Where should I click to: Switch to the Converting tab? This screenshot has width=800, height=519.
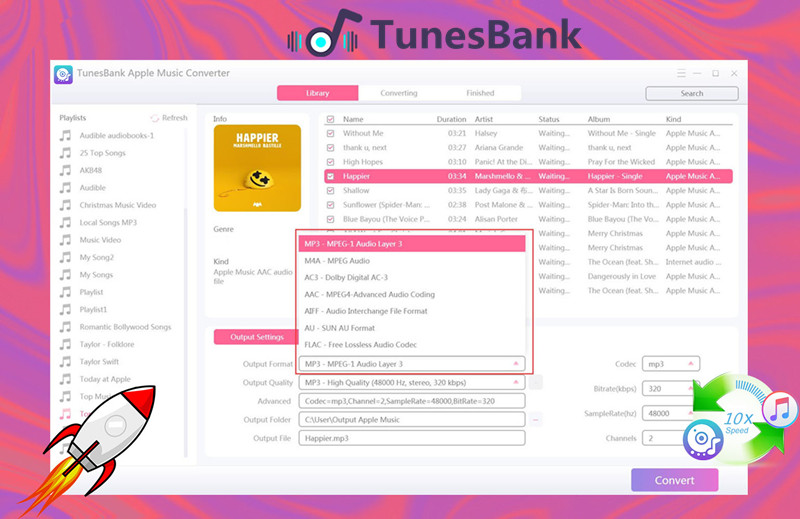coord(399,93)
